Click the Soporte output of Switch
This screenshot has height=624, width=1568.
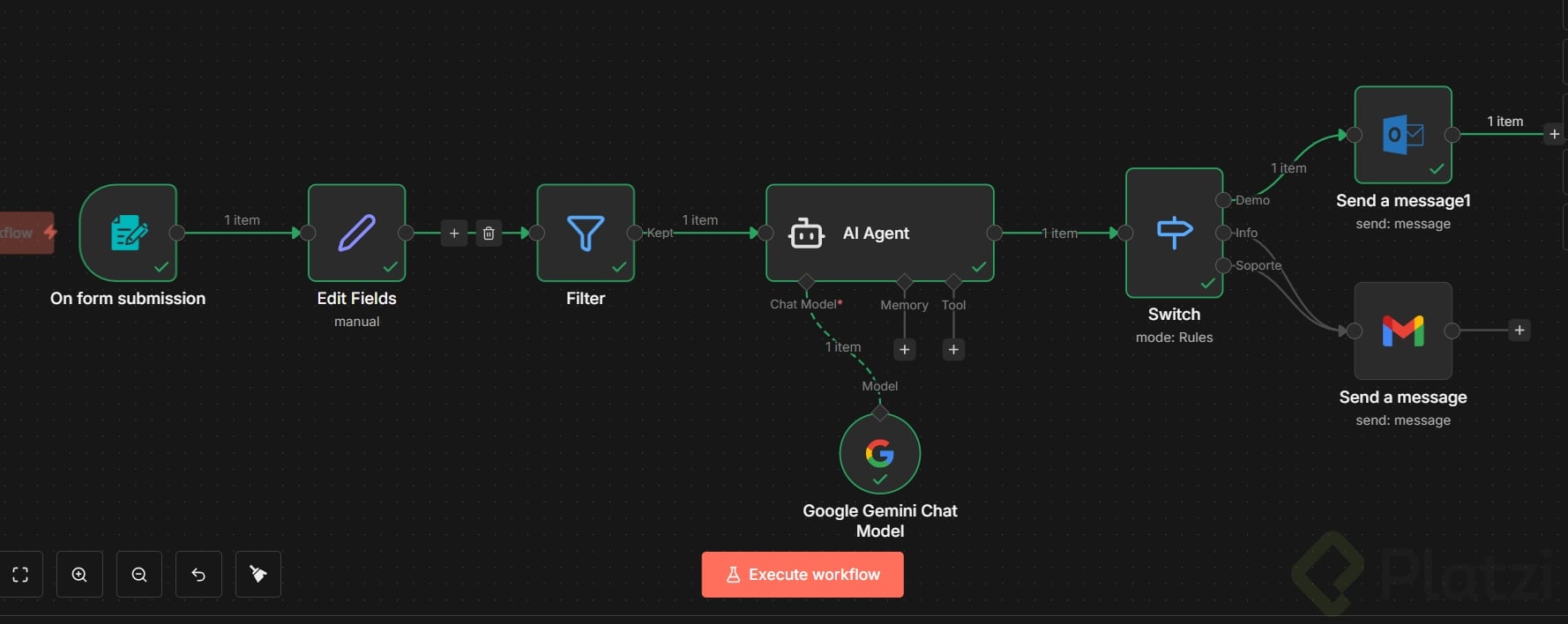coord(1223,265)
